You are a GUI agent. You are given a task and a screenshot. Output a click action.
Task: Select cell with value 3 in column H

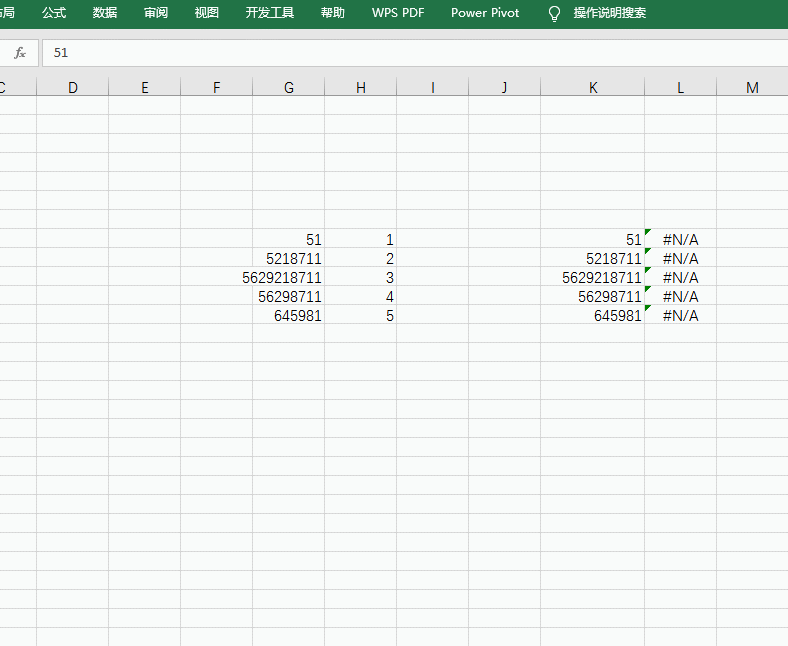click(360, 276)
